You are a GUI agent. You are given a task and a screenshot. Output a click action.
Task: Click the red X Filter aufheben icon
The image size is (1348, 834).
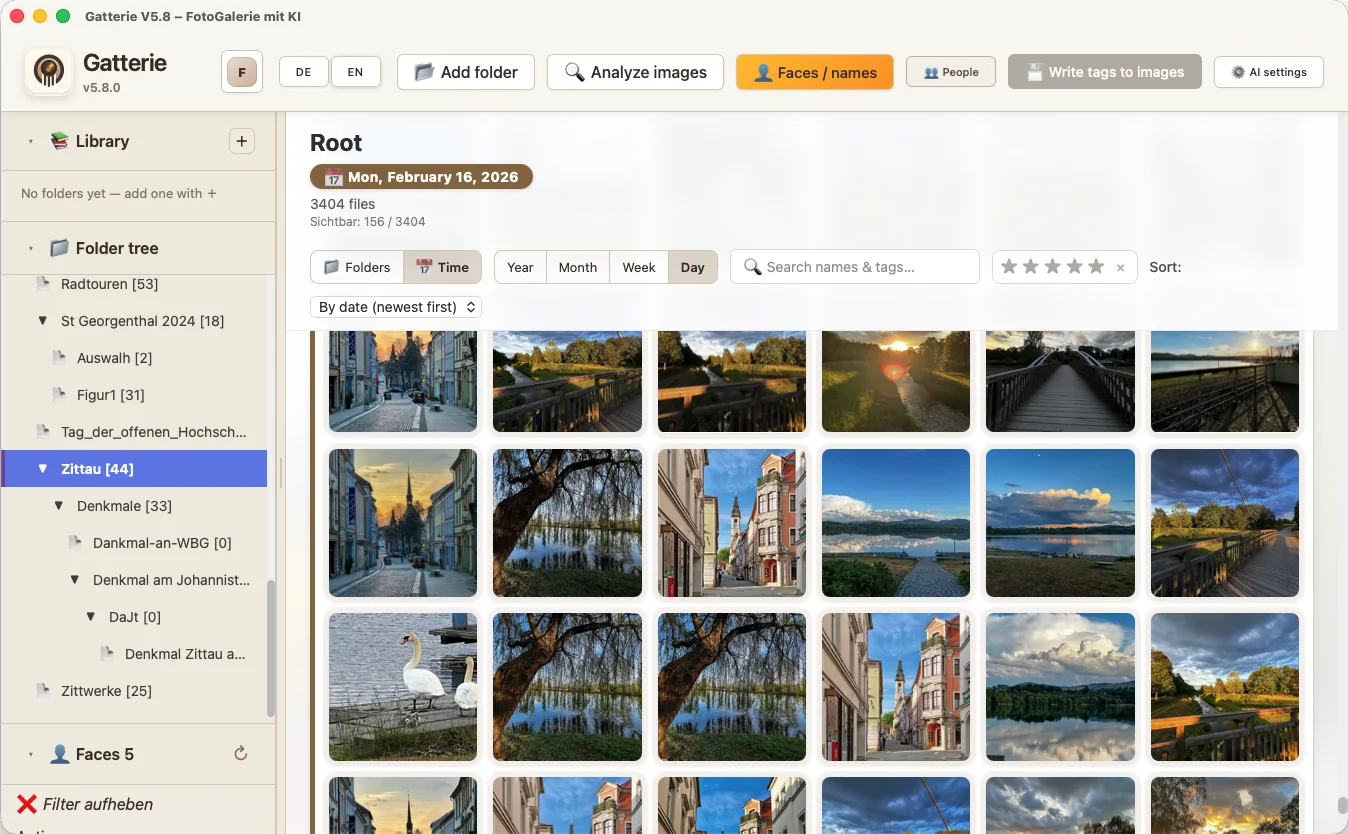(27, 804)
